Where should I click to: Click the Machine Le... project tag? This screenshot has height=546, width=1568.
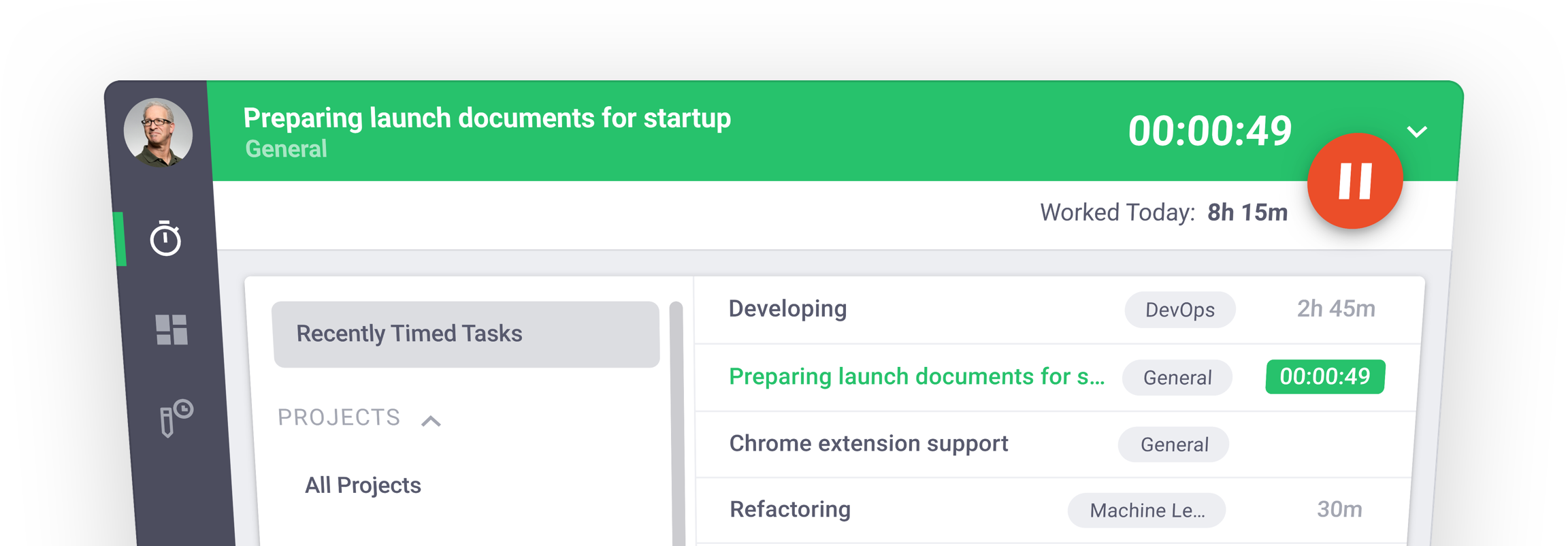click(1147, 511)
